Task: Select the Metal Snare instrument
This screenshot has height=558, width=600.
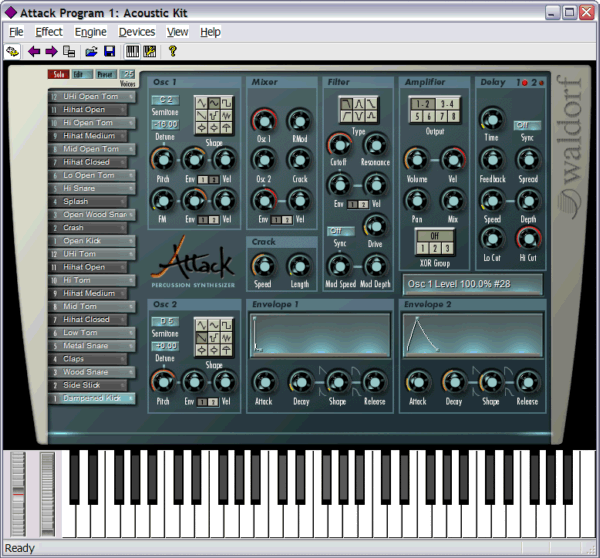Action: 92,346
